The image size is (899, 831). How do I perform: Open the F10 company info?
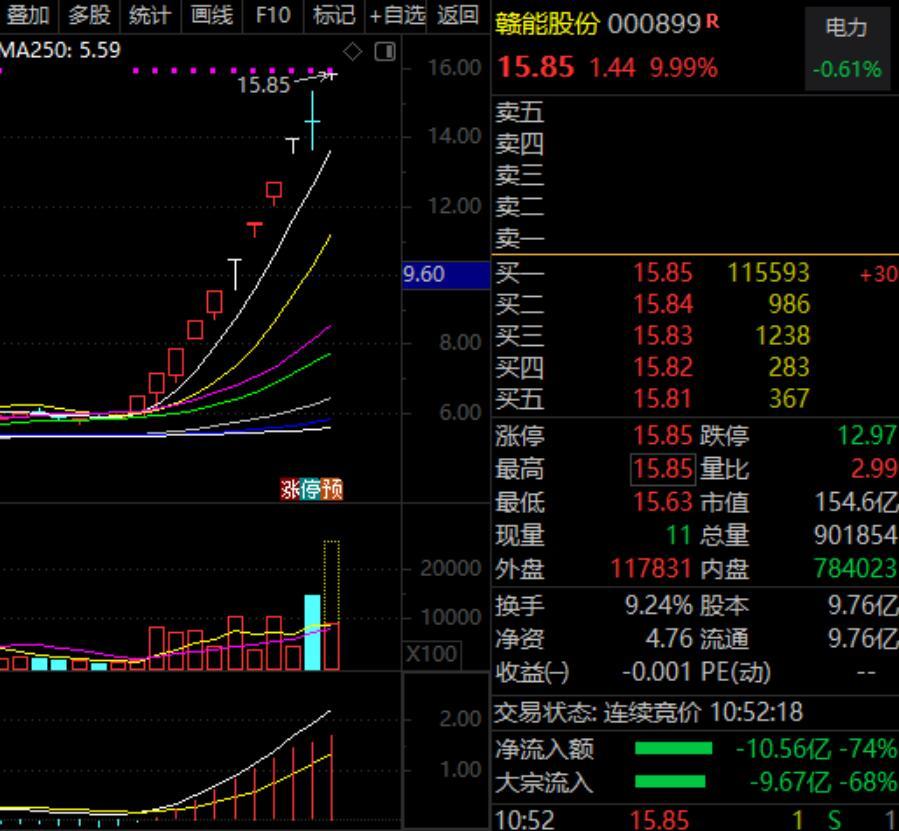pos(273,15)
